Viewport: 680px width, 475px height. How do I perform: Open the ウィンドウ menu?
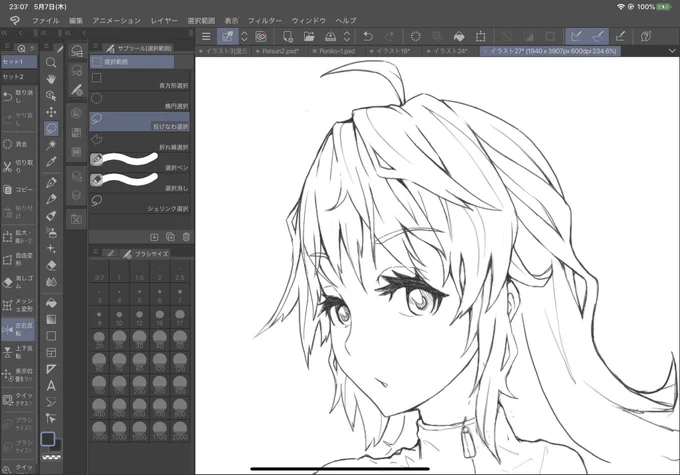(x=308, y=20)
